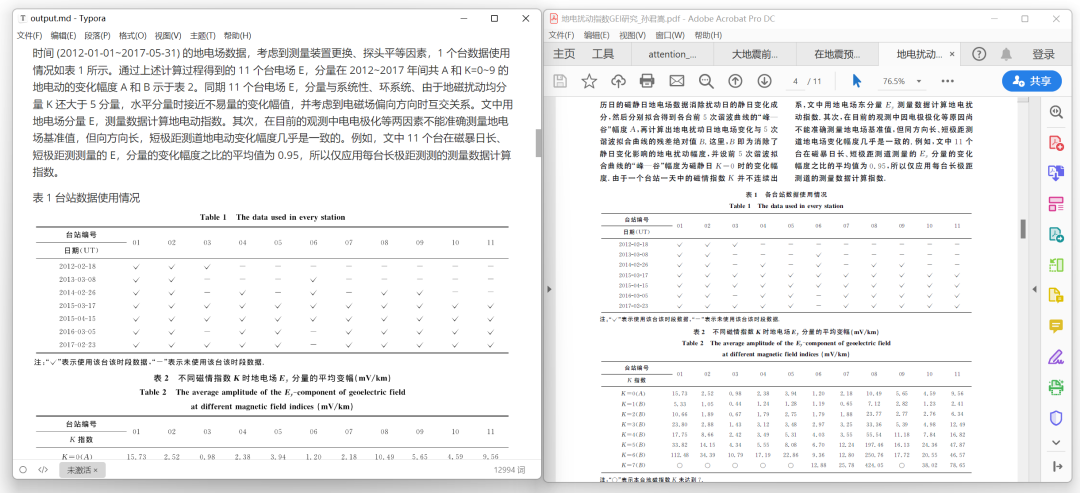
Task: Open the Acrobat 工具 tools view
Action: [603, 54]
